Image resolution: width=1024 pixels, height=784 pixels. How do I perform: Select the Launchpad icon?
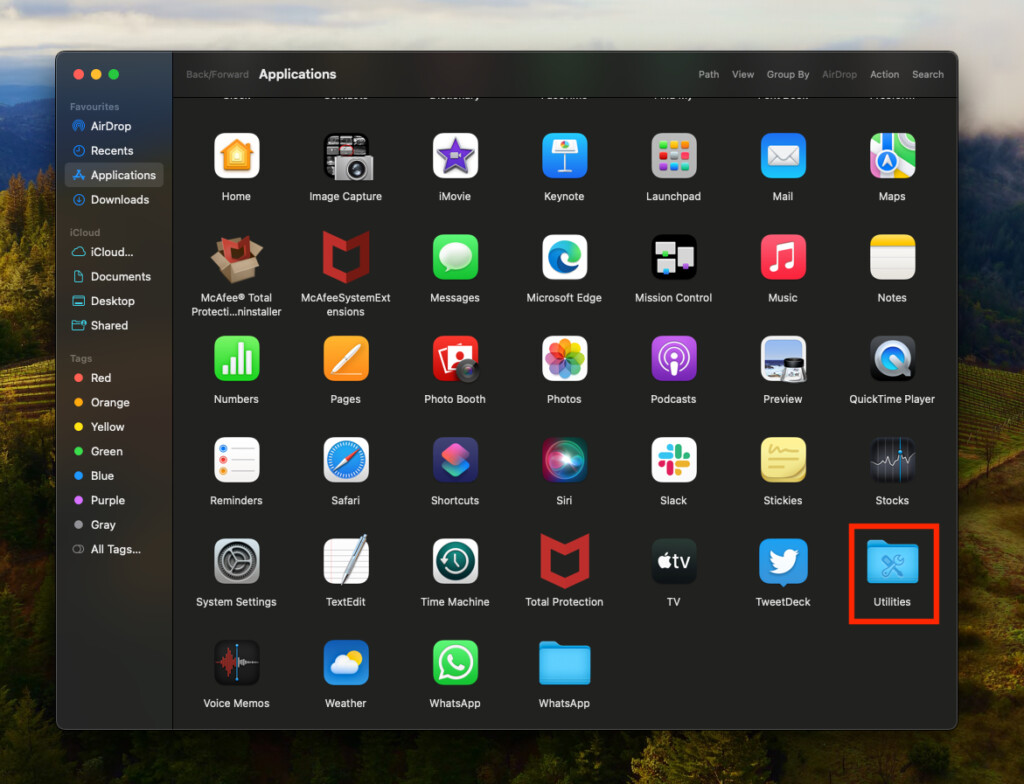673,156
